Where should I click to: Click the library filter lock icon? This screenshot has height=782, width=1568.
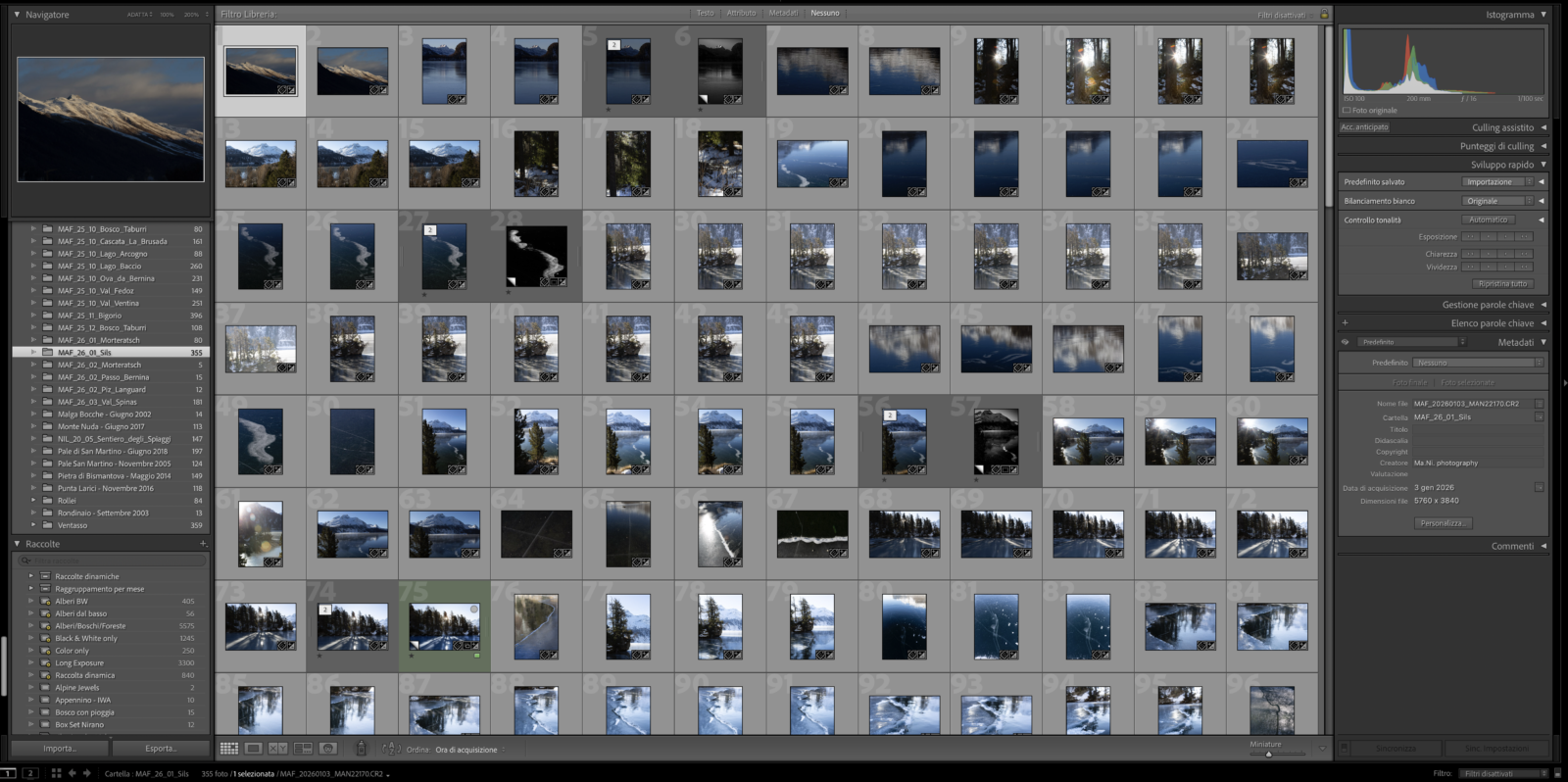1324,14
